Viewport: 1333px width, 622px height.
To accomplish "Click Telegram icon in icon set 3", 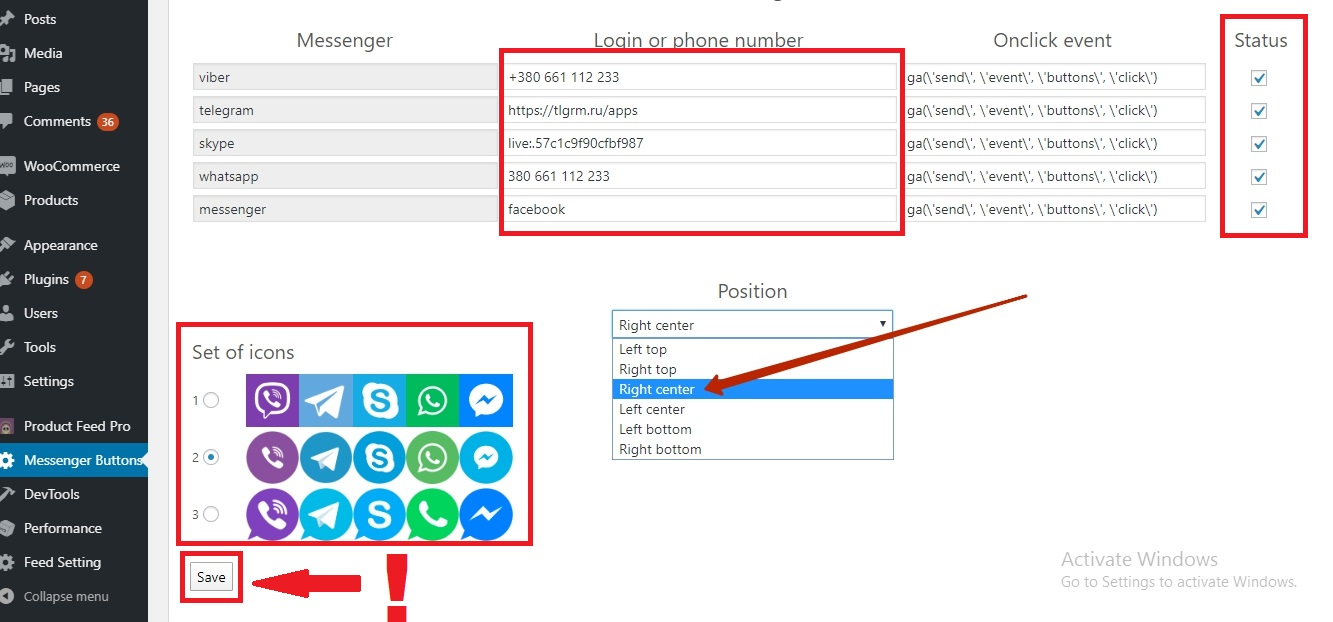I will (x=326, y=515).
